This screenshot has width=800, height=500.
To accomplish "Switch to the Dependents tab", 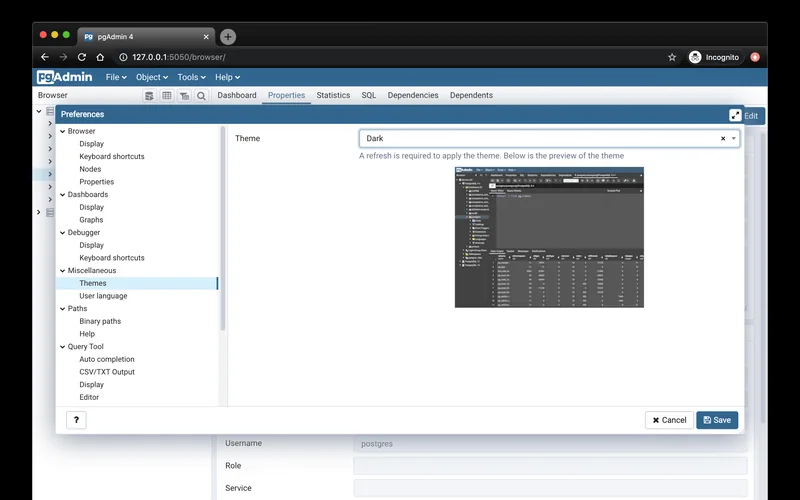I will 471,95.
